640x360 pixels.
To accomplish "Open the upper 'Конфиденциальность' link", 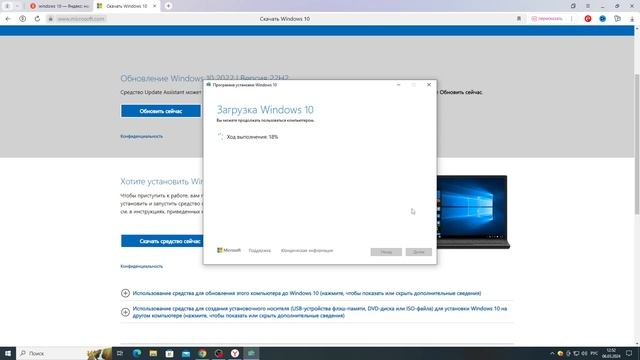I will coord(141,136).
